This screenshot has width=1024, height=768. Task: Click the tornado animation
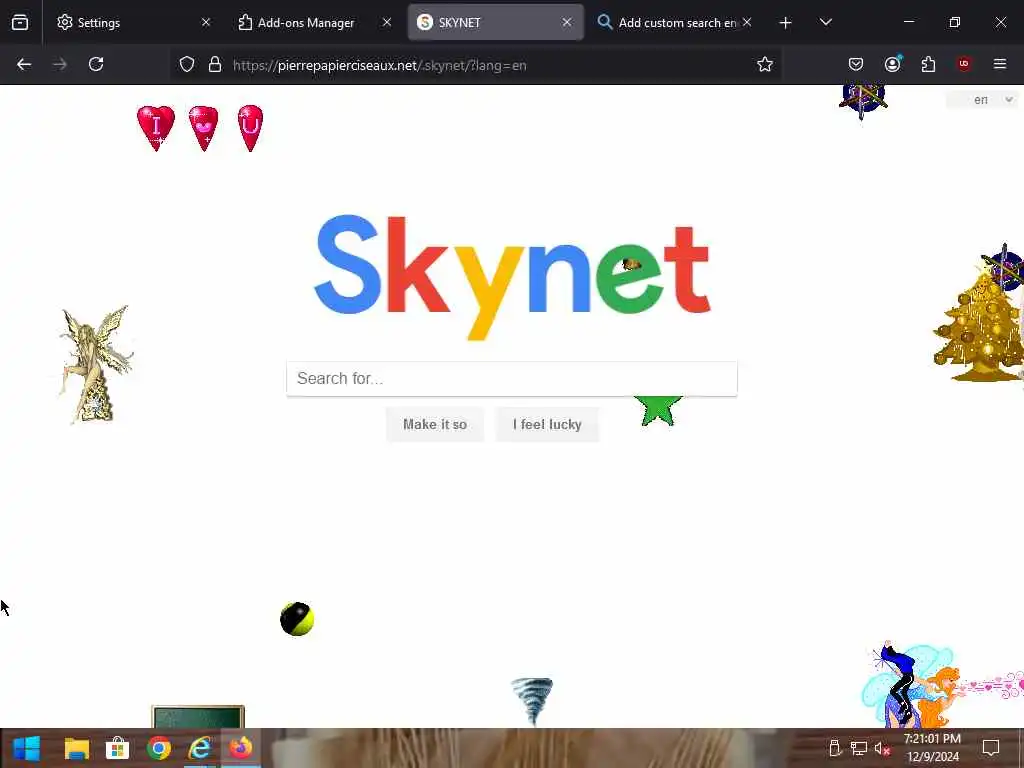pyautogui.click(x=532, y=701)
